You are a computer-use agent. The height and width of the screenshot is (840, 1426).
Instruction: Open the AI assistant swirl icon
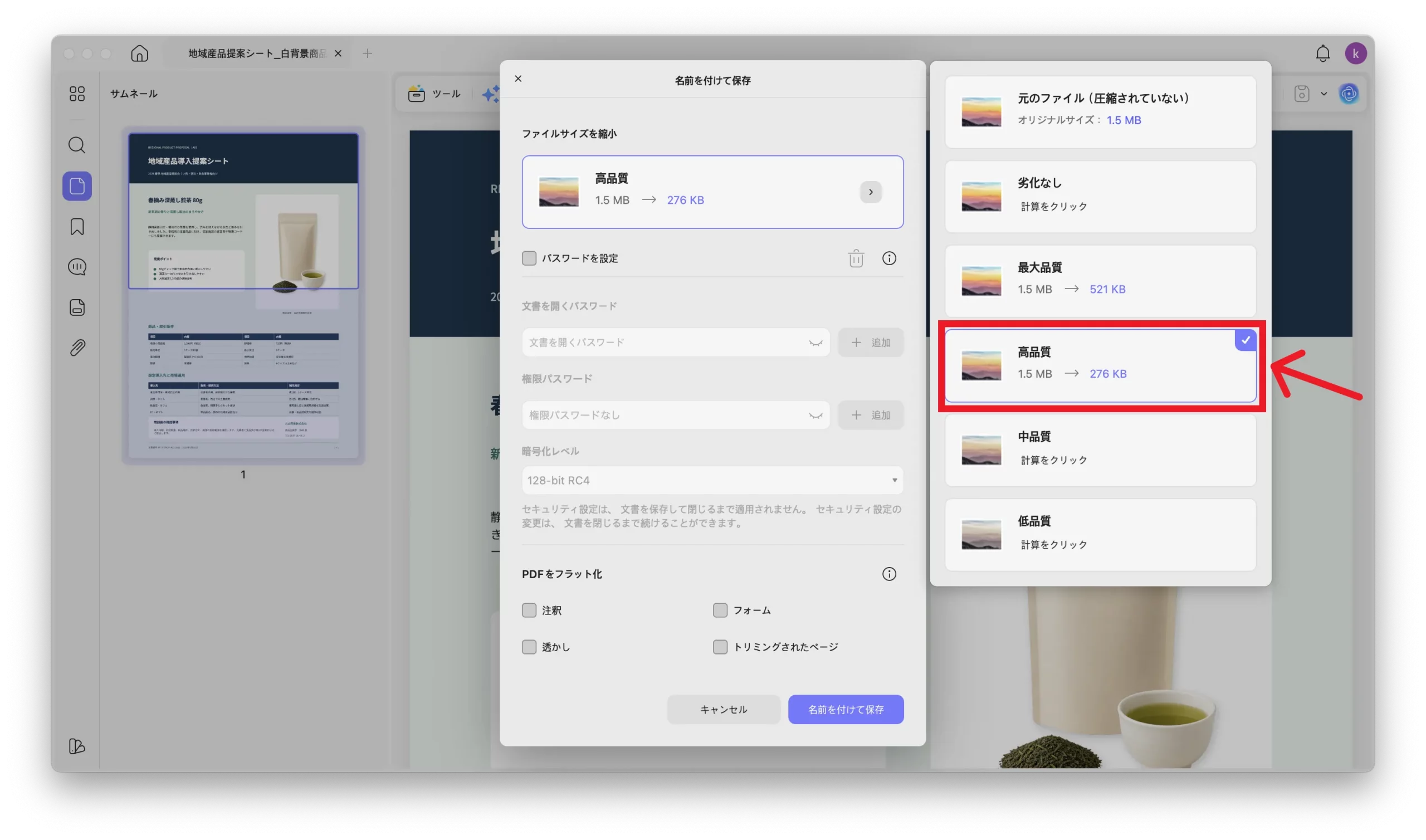coord(1349,94)
